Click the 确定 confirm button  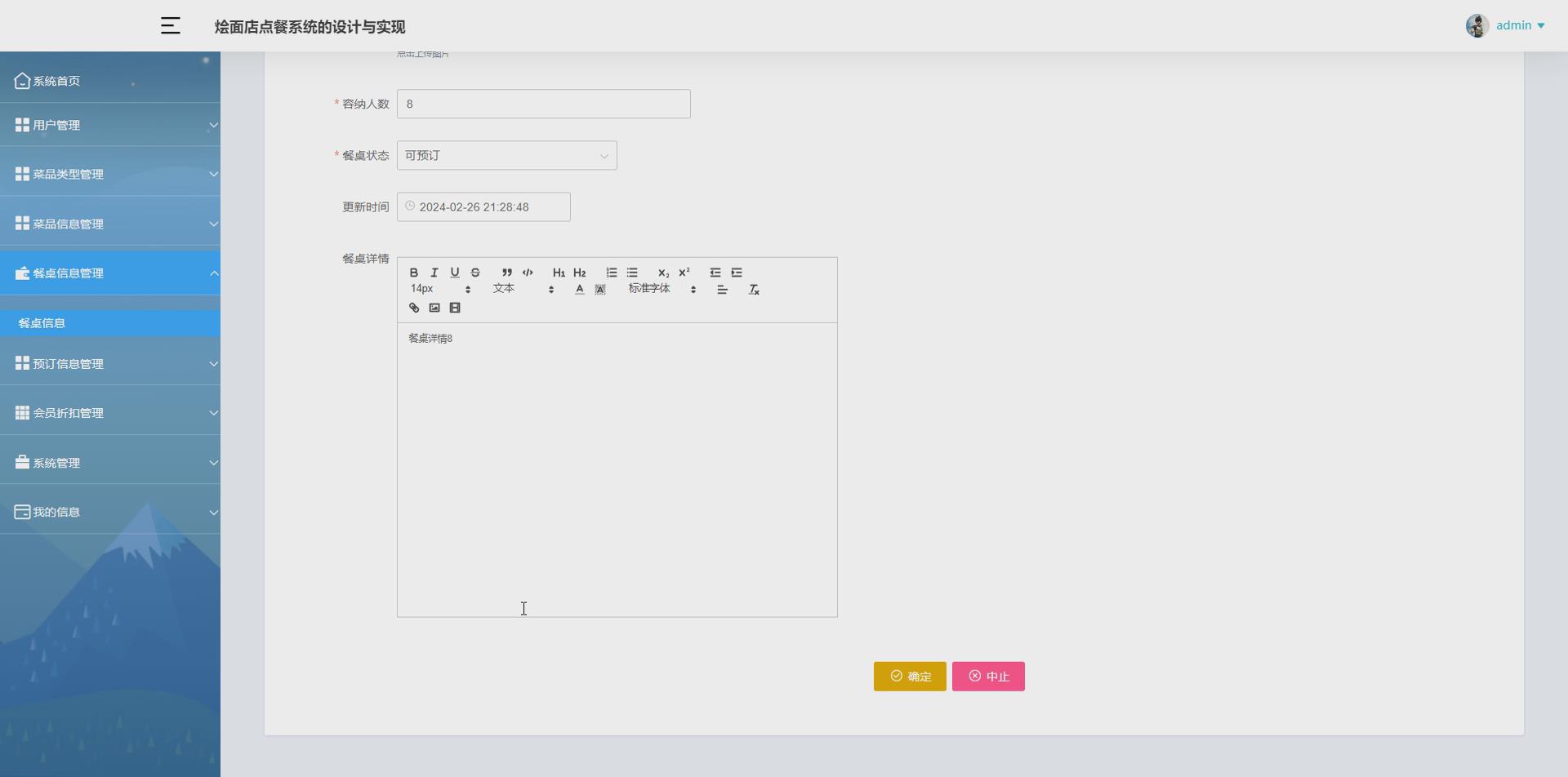point(910,677)
